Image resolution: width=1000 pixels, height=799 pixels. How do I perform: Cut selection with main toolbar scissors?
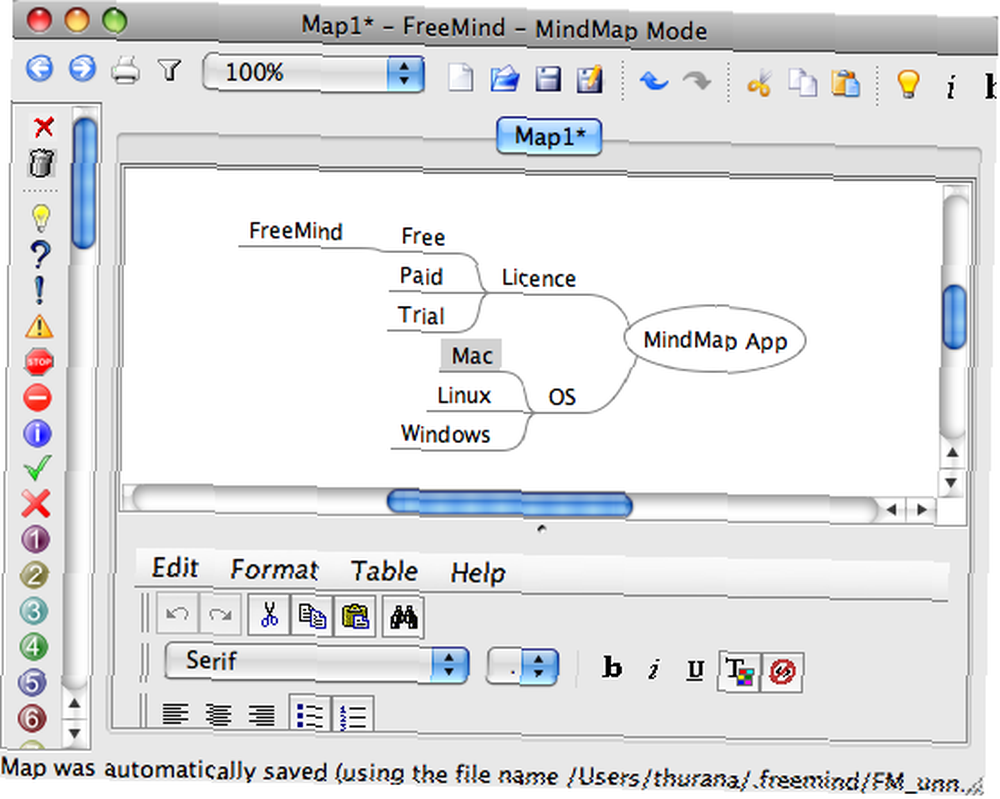point(760,83)
